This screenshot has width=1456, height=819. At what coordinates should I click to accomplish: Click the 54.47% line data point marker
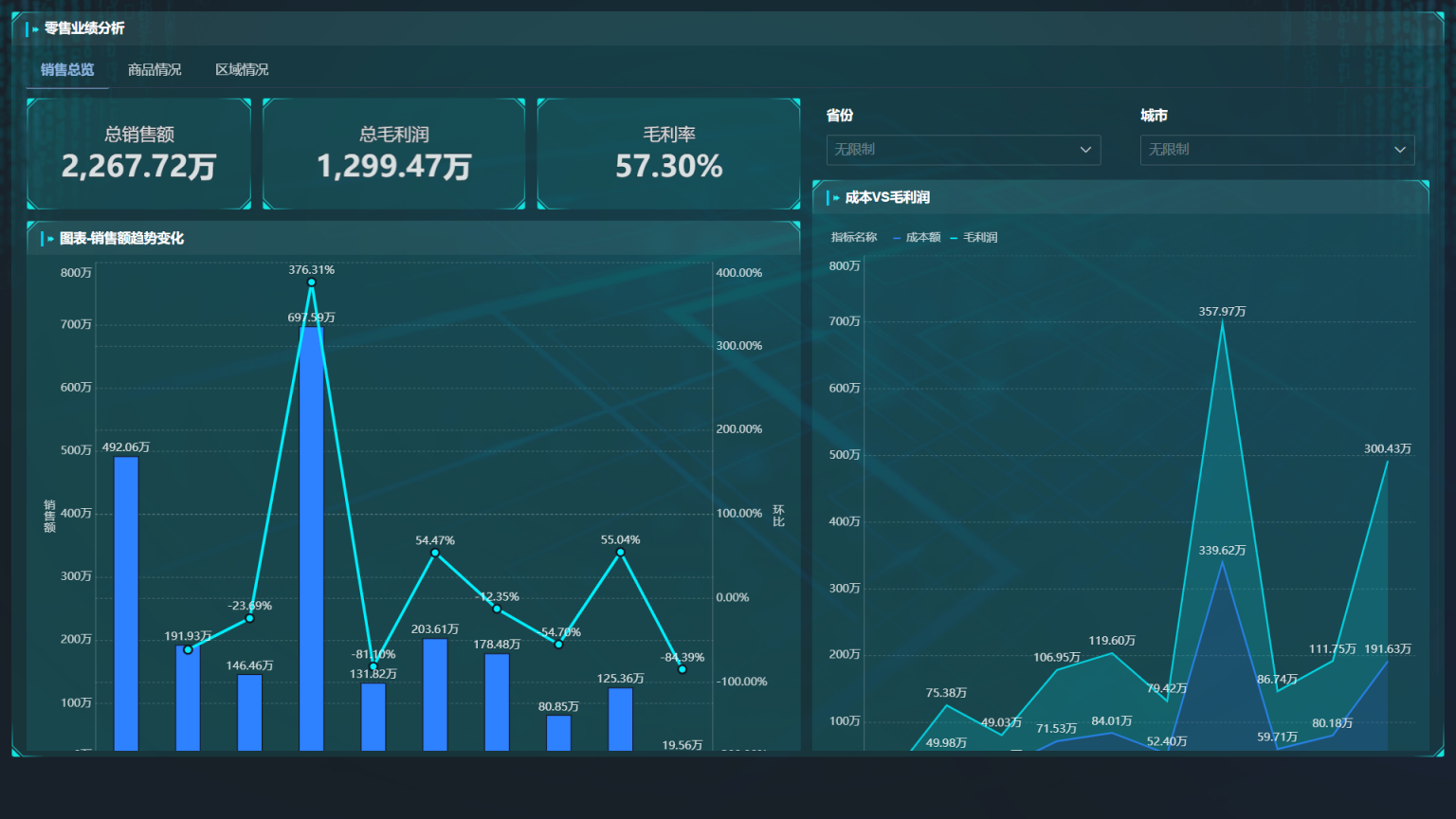pos(435,553)
